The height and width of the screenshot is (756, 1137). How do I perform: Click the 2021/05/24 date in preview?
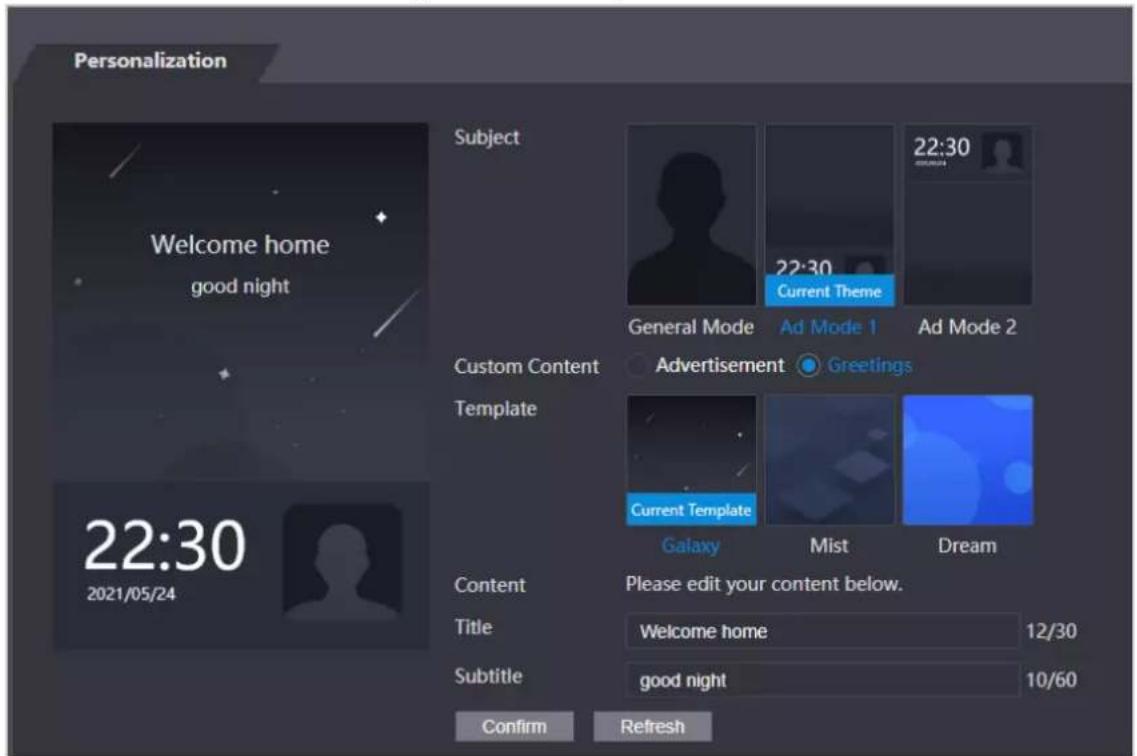coord(131,594)
